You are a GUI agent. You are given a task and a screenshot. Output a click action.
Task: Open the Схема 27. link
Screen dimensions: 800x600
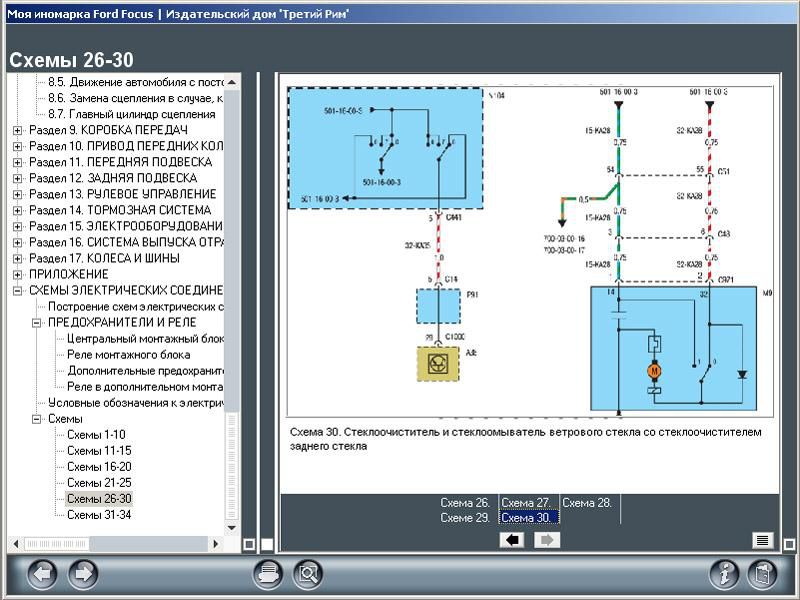coord(526,503)
